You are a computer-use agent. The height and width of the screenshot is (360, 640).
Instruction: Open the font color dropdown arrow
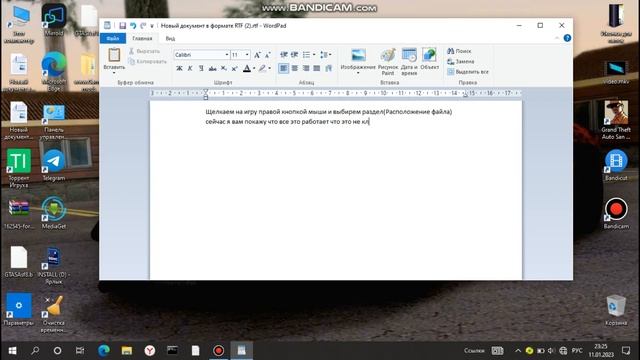[254, 68]
